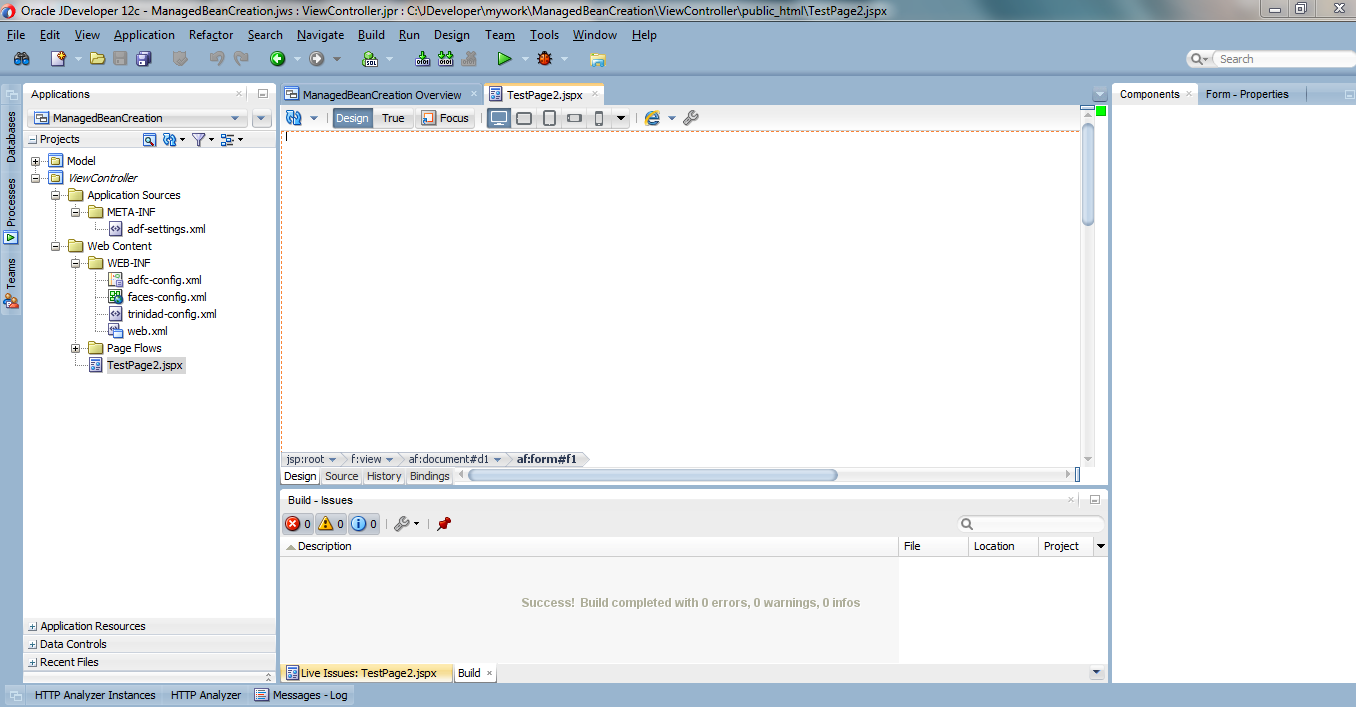Click the Internet Explorer browser preview icon
1356x707 pixels.
tap(653, 118)
